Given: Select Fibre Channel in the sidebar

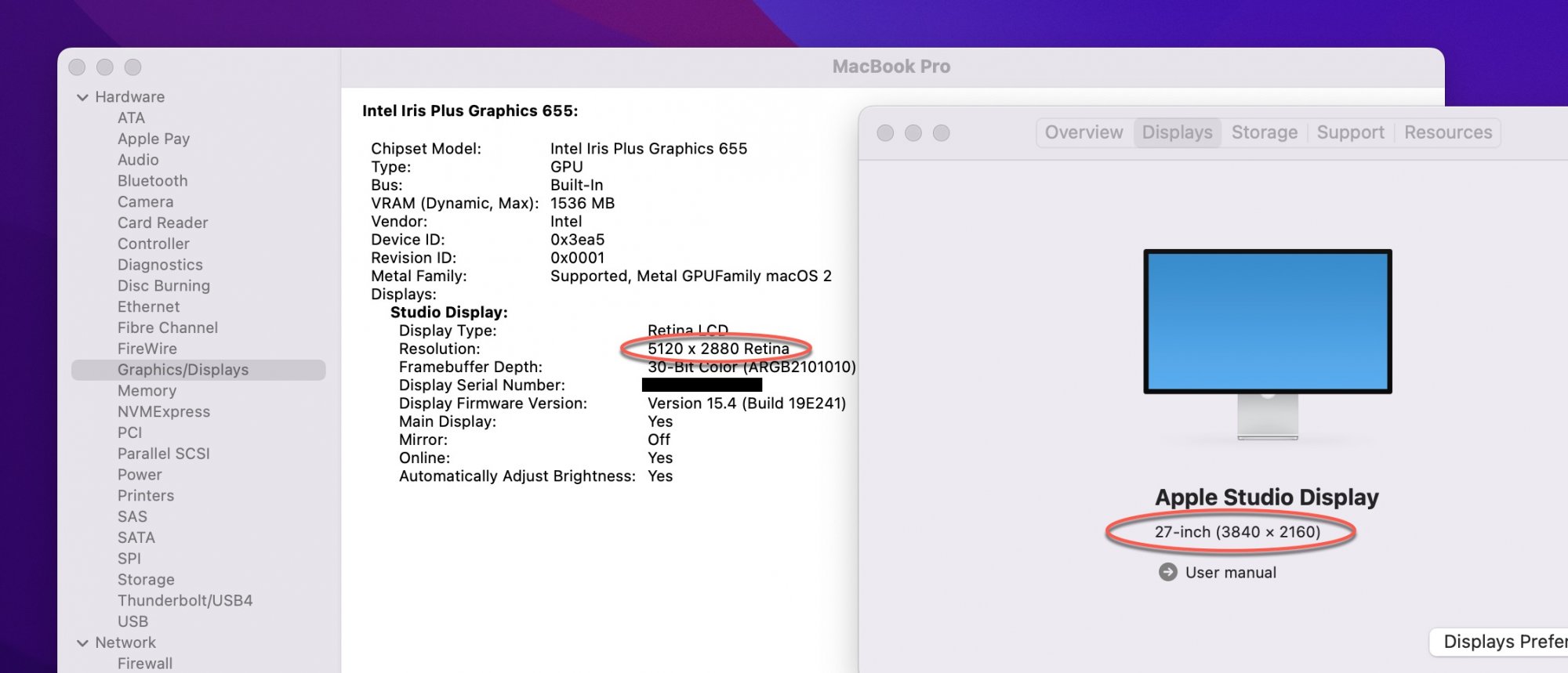Looking at the screenshot, I should click(168, 328).
